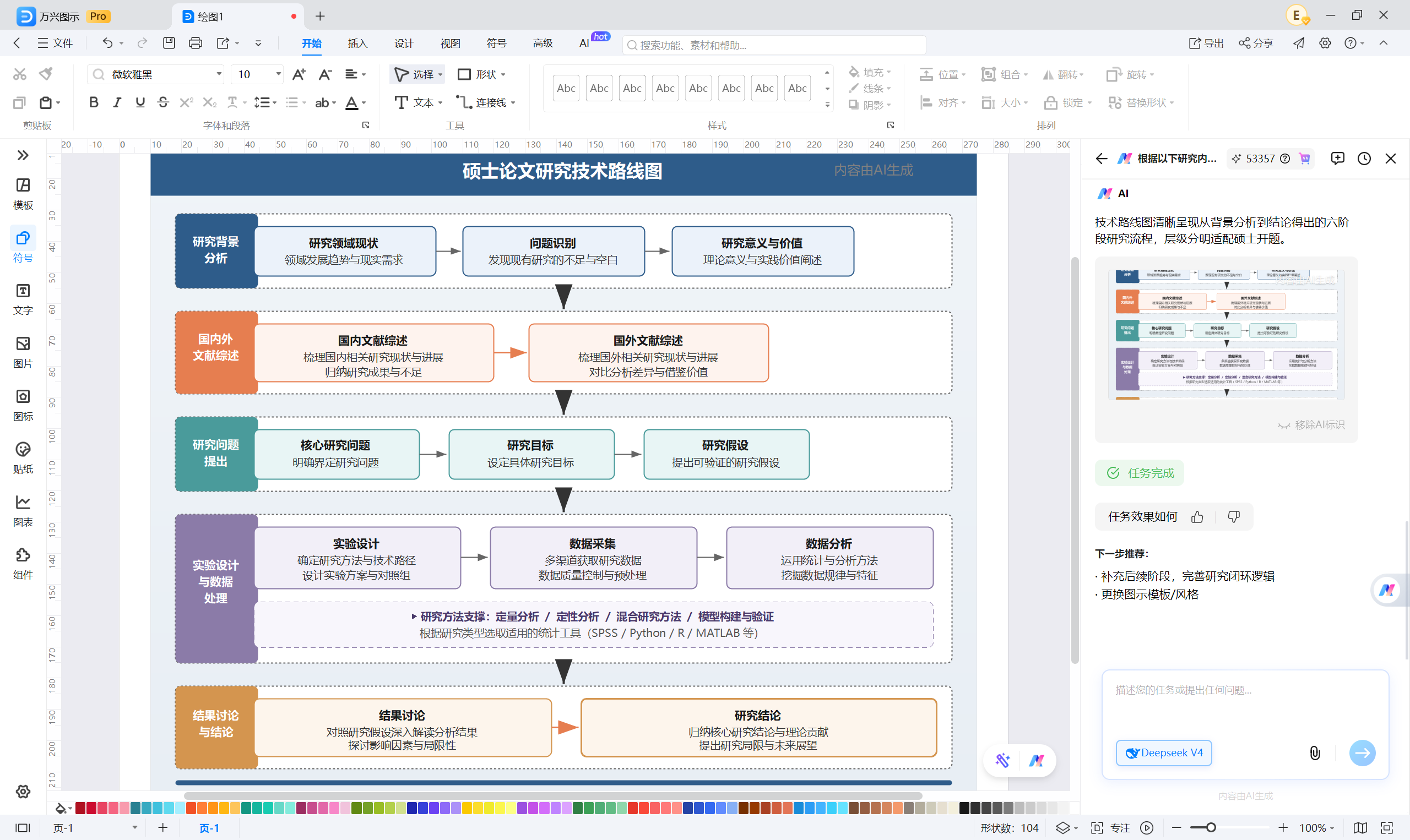Expand the left sidebar with double chevron
Screen dimensions: 1410x840
pos(23,155)
